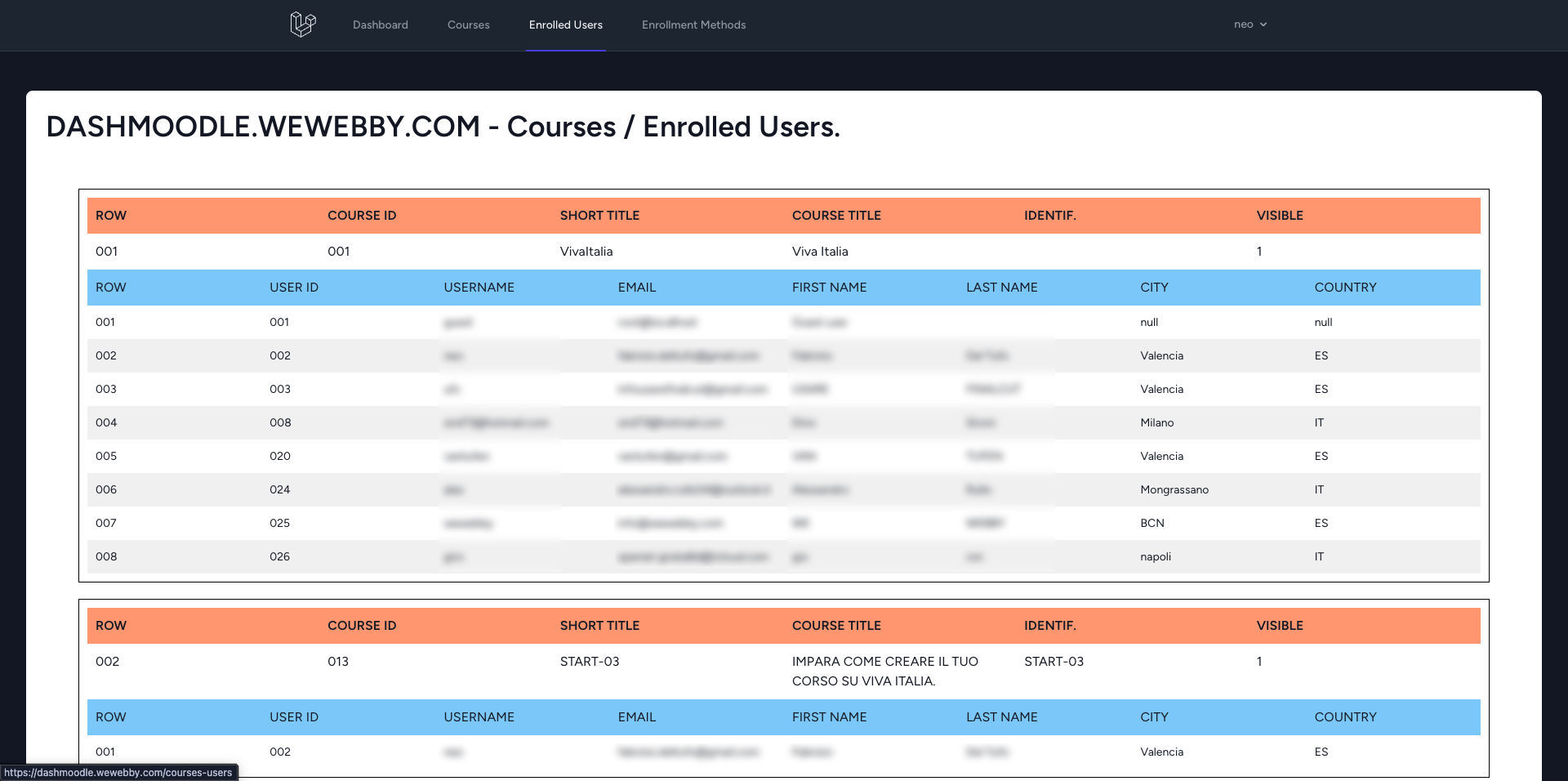This screenshot has width=1568, height=781.
Task: Click the second table's COUNTRY header
Action: click(x=1346, y=717)
